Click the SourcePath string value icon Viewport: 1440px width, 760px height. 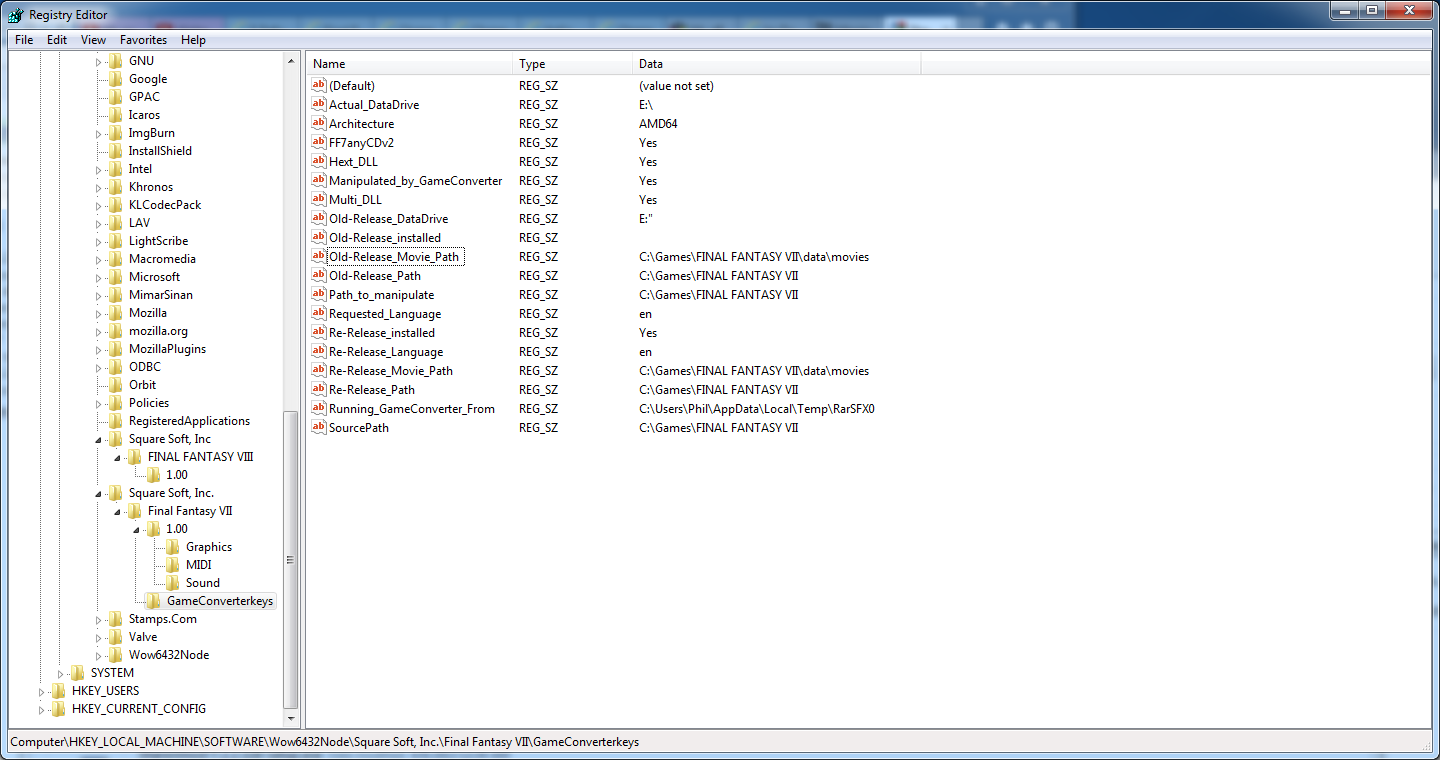319,428
